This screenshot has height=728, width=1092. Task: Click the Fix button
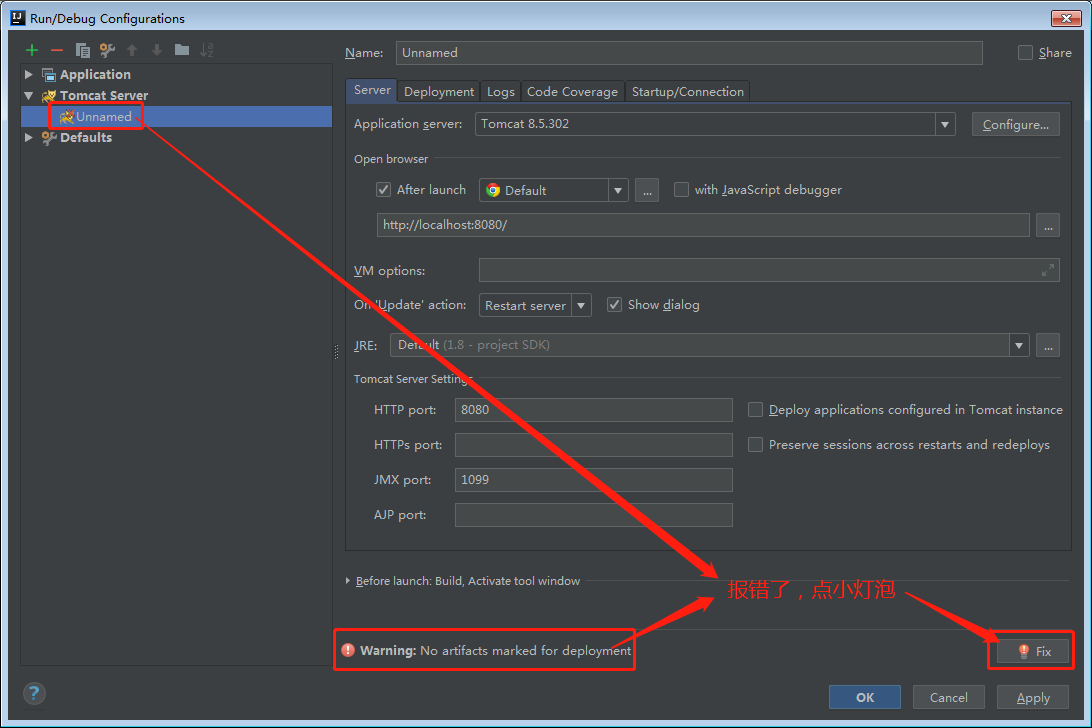click(1034, 651)
